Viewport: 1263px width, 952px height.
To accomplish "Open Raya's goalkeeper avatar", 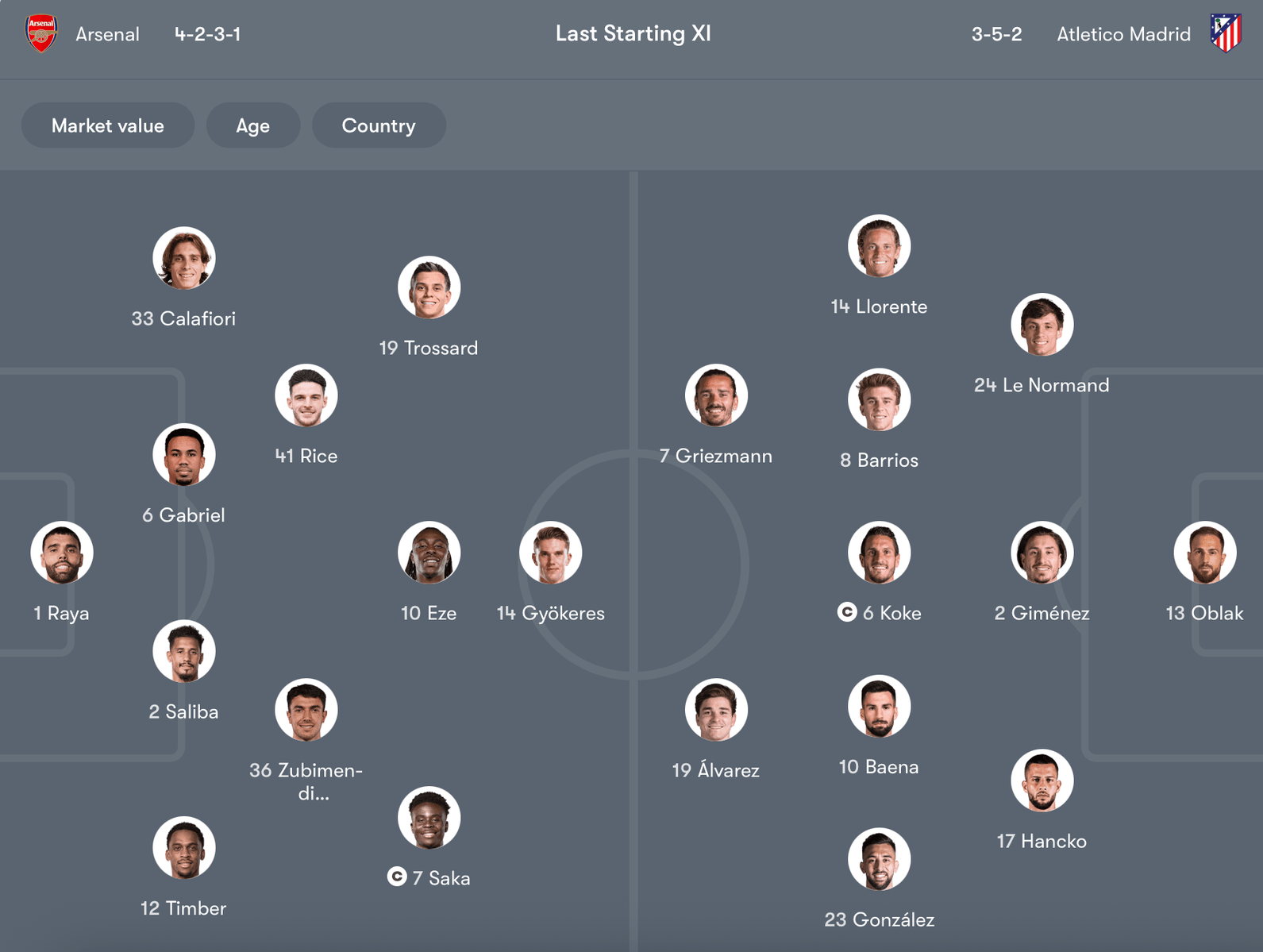I will [x=62, y=553].
